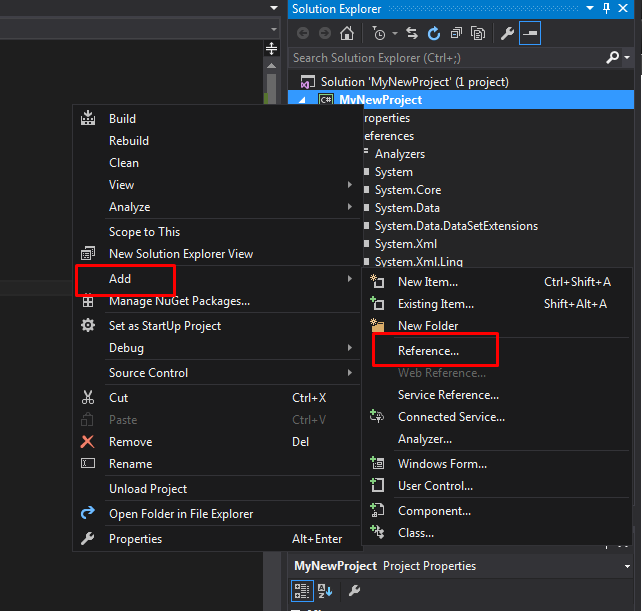The width and height of the screenshot is (642, 611).
Task: Click the Refresh icon in Solution Explorer toolbar
Action: pyautogui.click(x=436, y=33)
